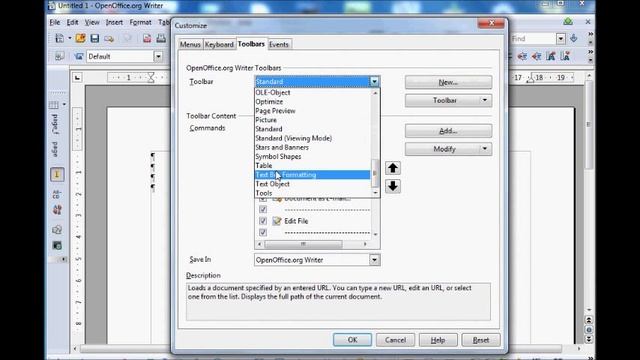Select Stars and Banners in the list
640x360 pixels.
313,147
